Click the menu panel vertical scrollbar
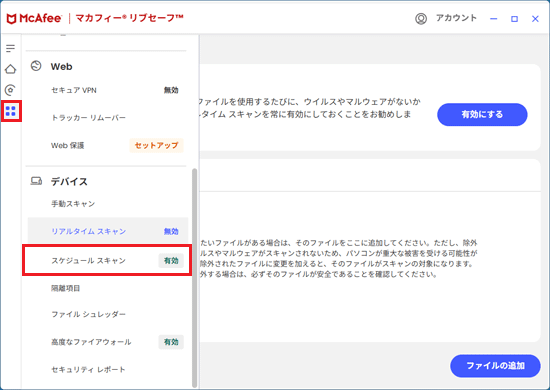 point(194,278)
